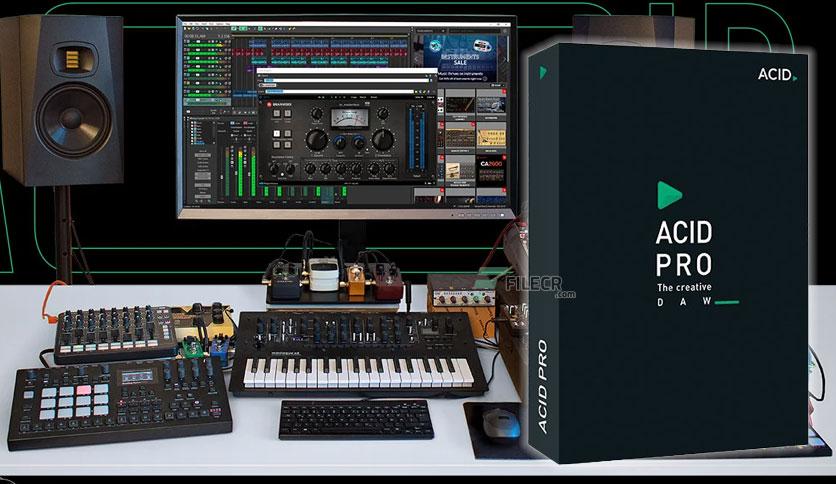Image resolution: width=836 pixels, height=484 pixels.
Task: Click the VU meter display in compressor plugin
Action: tap(349, 118)
